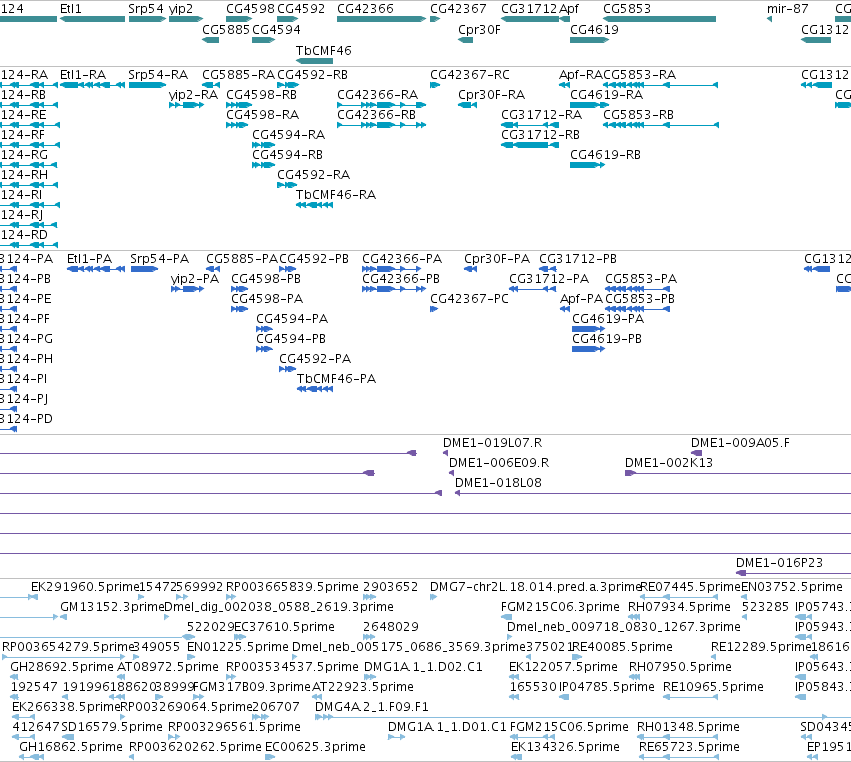Click the Etl1-RA transcript label
This screenshot has width=851, height=762.
[x=82, y=75]
